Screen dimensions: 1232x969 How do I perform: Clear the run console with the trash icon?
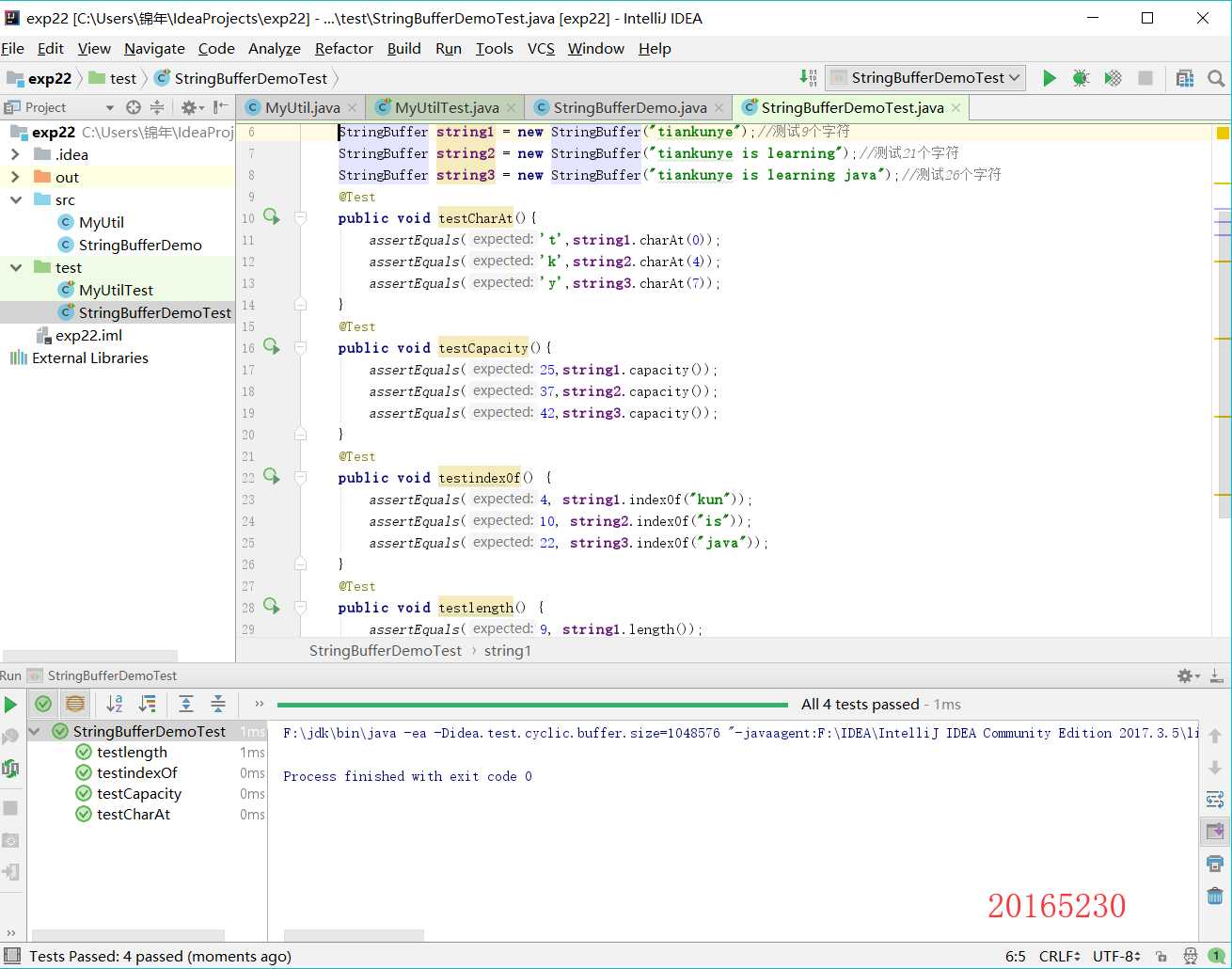click(1215, 895)
